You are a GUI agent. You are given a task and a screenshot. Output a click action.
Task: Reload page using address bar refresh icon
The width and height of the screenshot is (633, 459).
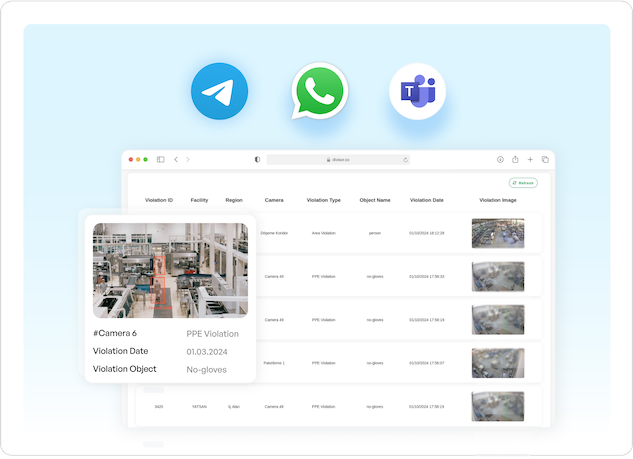pyautogui.click(x=405, y=159)
